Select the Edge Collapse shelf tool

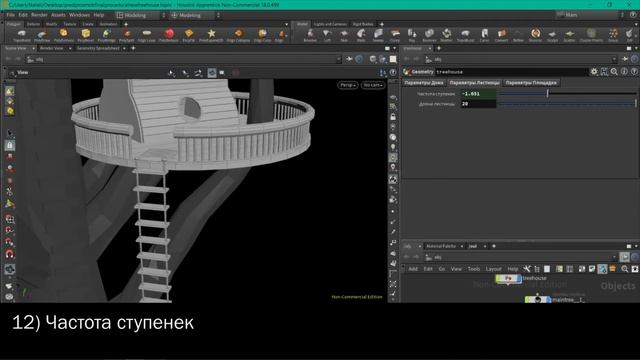[x=238, y=35]
